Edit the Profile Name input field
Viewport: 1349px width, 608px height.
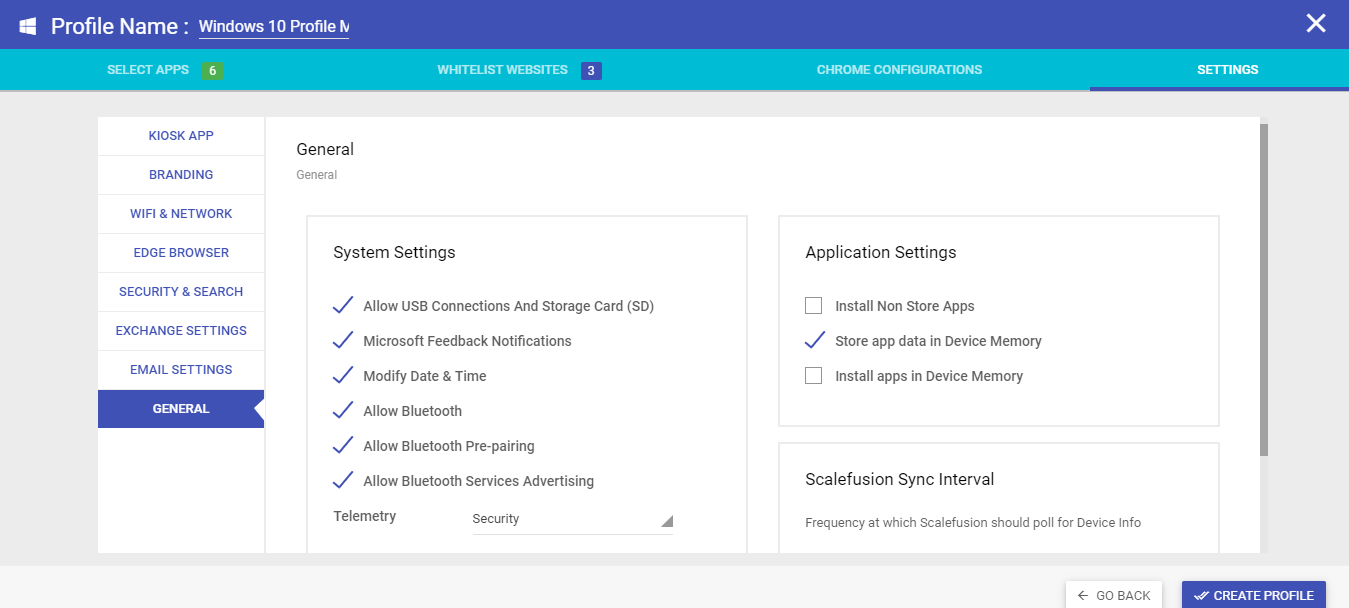point(274,26)
